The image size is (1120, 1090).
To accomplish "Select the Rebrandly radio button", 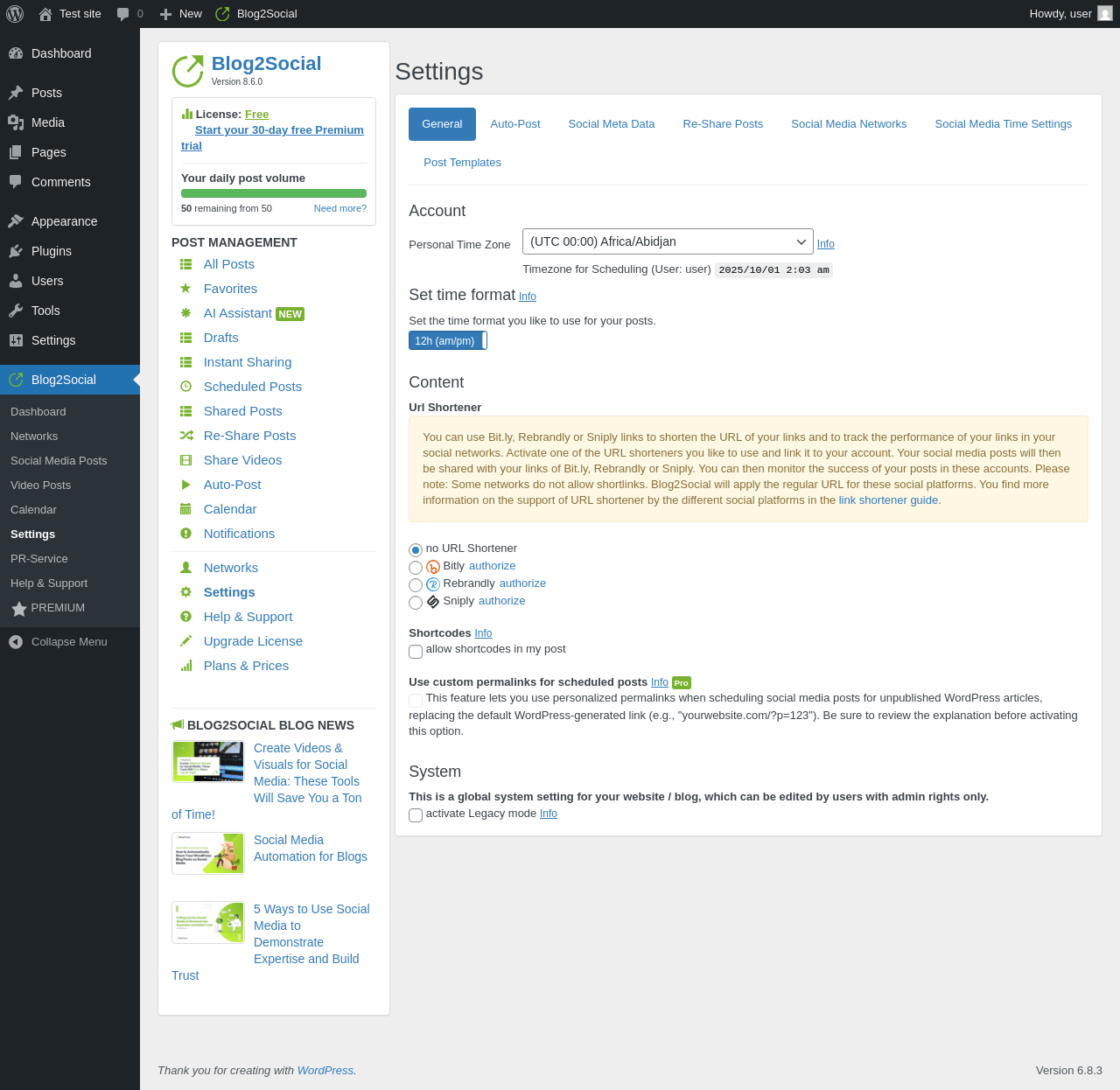I will click(x=416, y=585).
